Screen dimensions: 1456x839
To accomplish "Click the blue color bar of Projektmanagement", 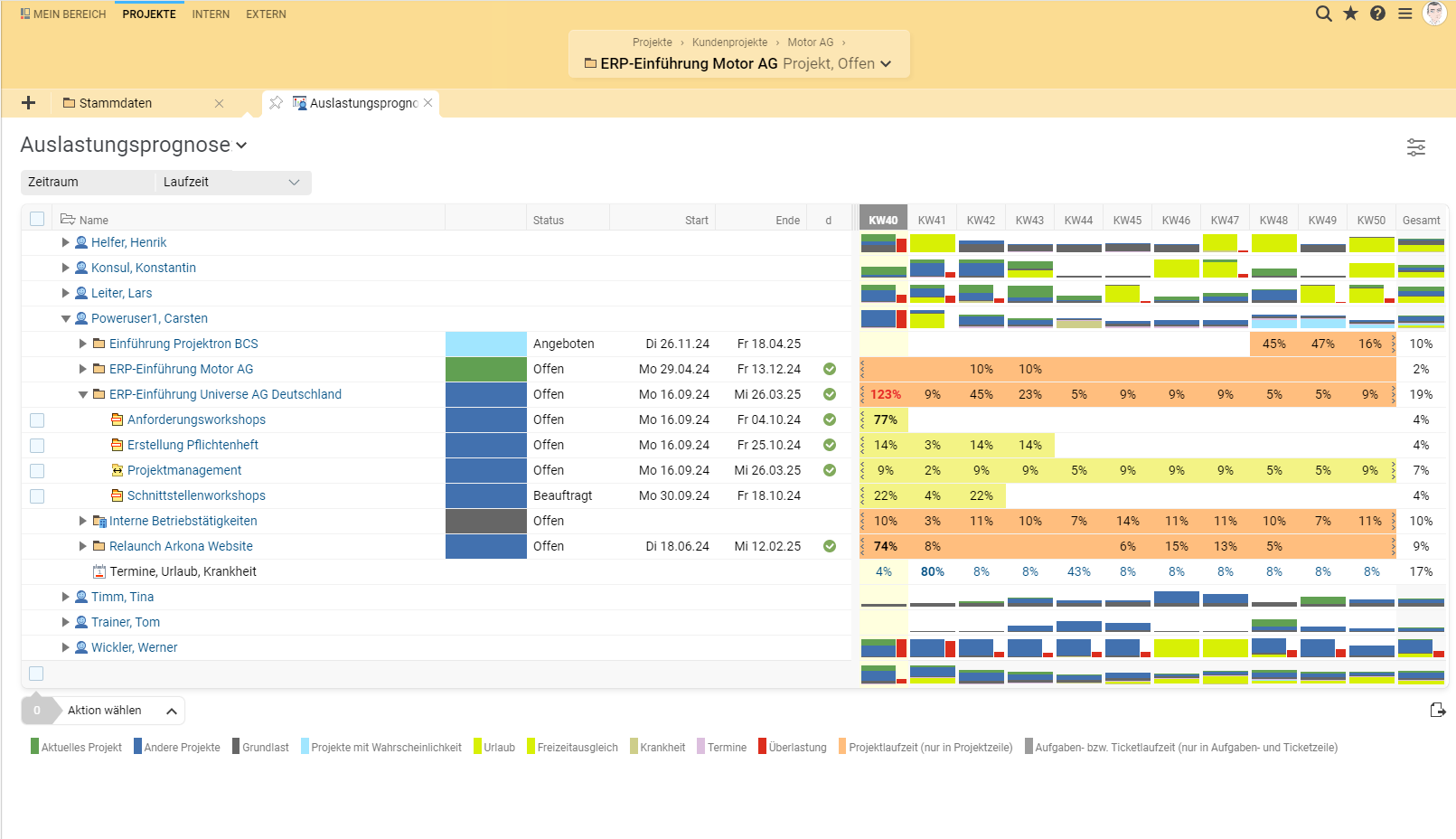I will pyautogui.click(x=485, y=470).
